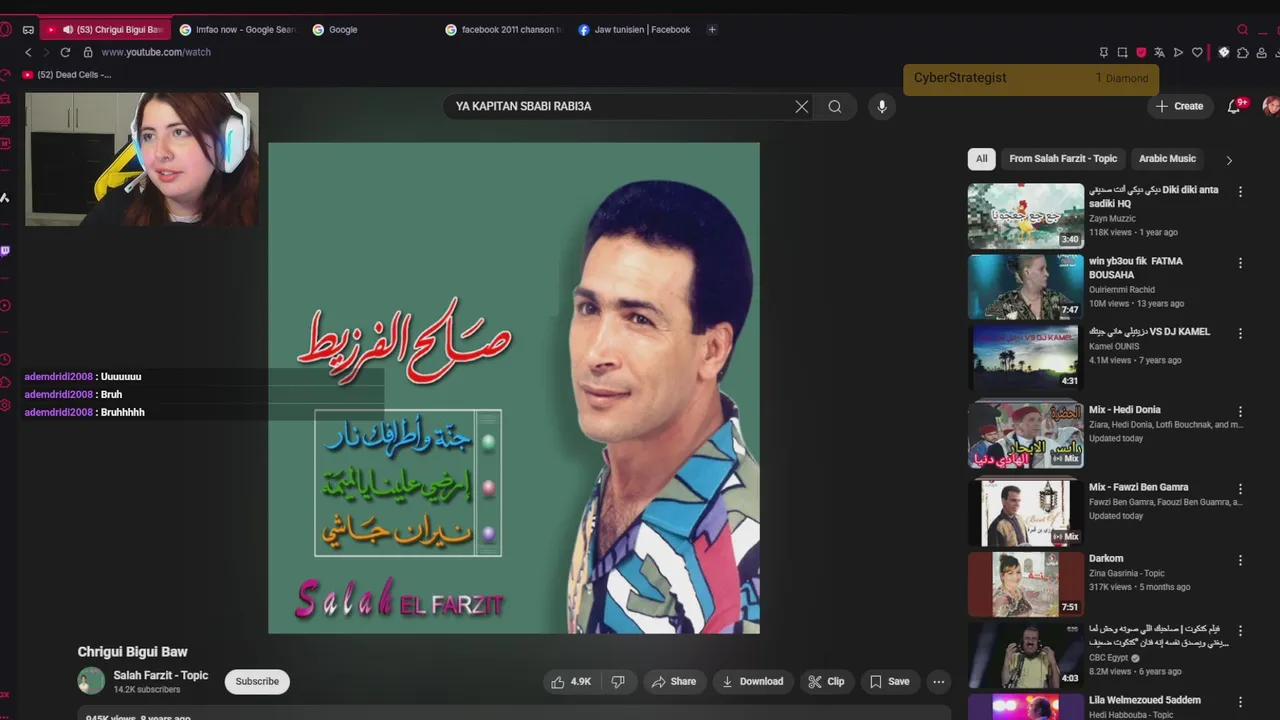Open the sidebar player icon
The width and height of the screenshot is (1280, 720).
[5, 305]
